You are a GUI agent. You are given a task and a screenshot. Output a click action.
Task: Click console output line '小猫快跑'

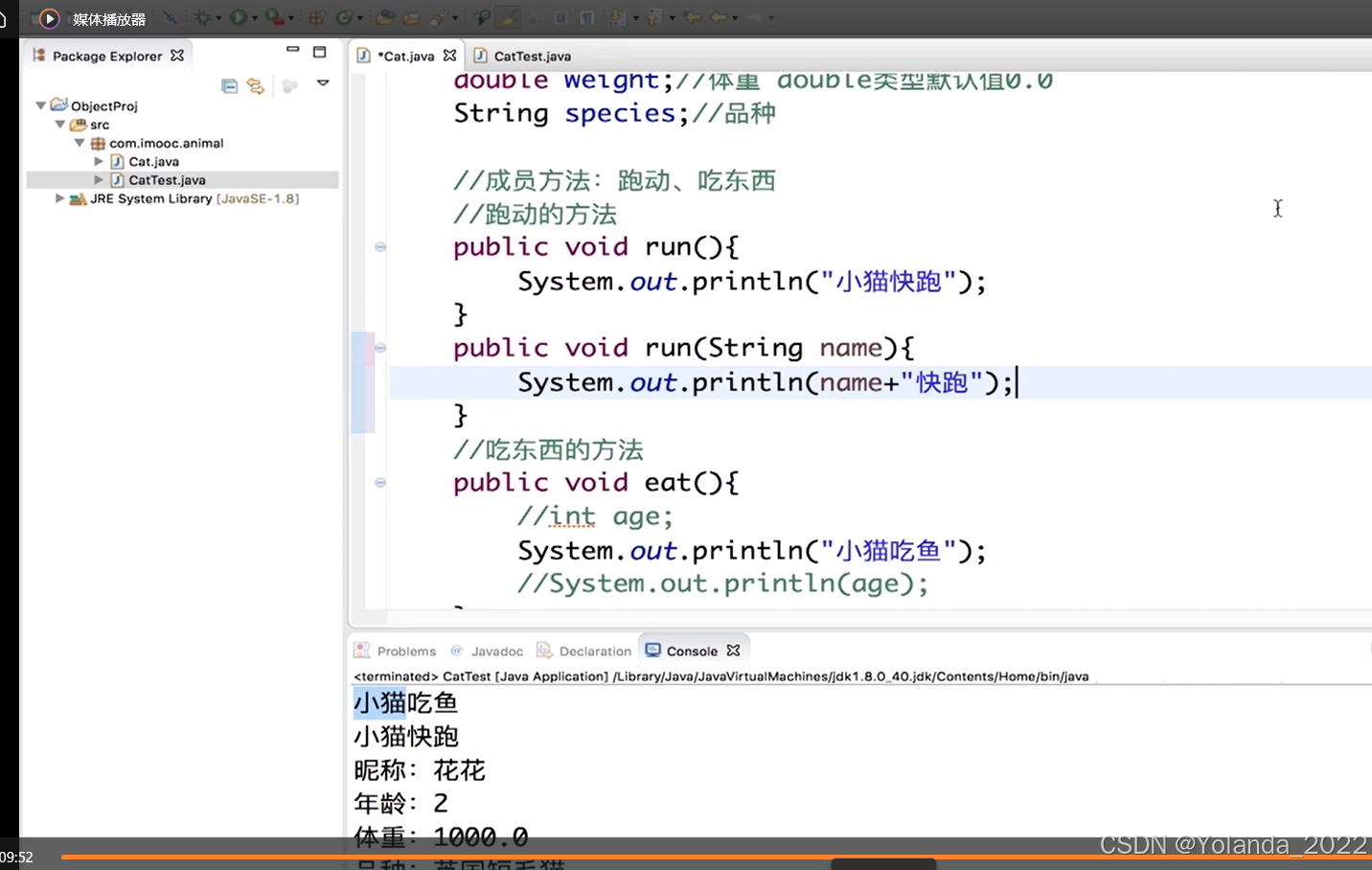[x=406, y=736]
